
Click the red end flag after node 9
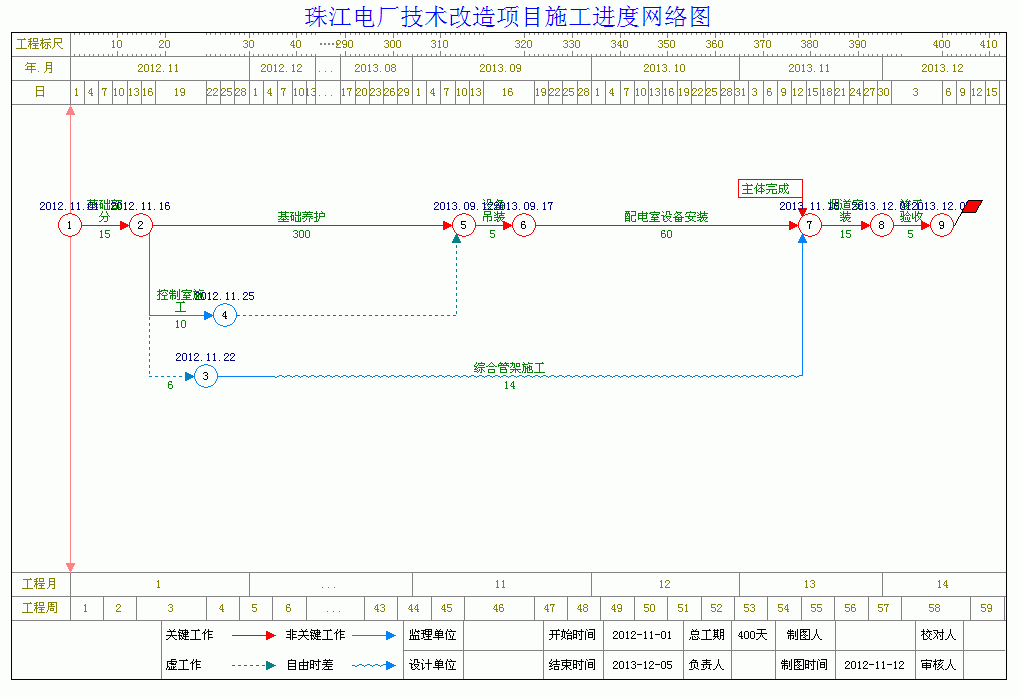pos(971,207)
